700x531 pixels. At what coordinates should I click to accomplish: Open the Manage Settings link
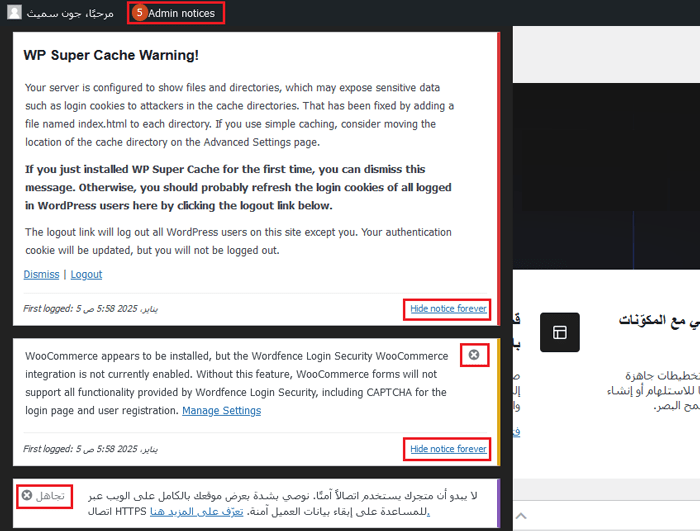click(x=221, y=411)
